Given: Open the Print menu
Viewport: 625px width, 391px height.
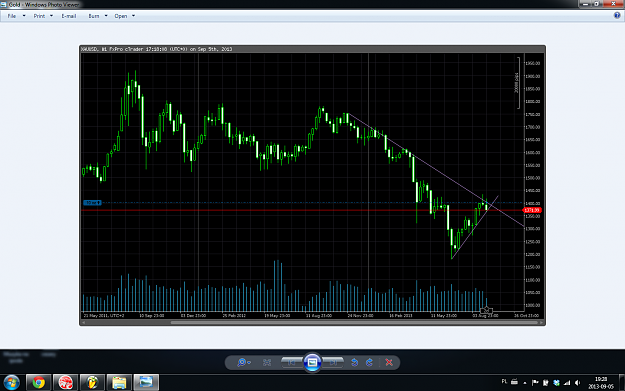Looking at the screenshot, I should point(39,16).
